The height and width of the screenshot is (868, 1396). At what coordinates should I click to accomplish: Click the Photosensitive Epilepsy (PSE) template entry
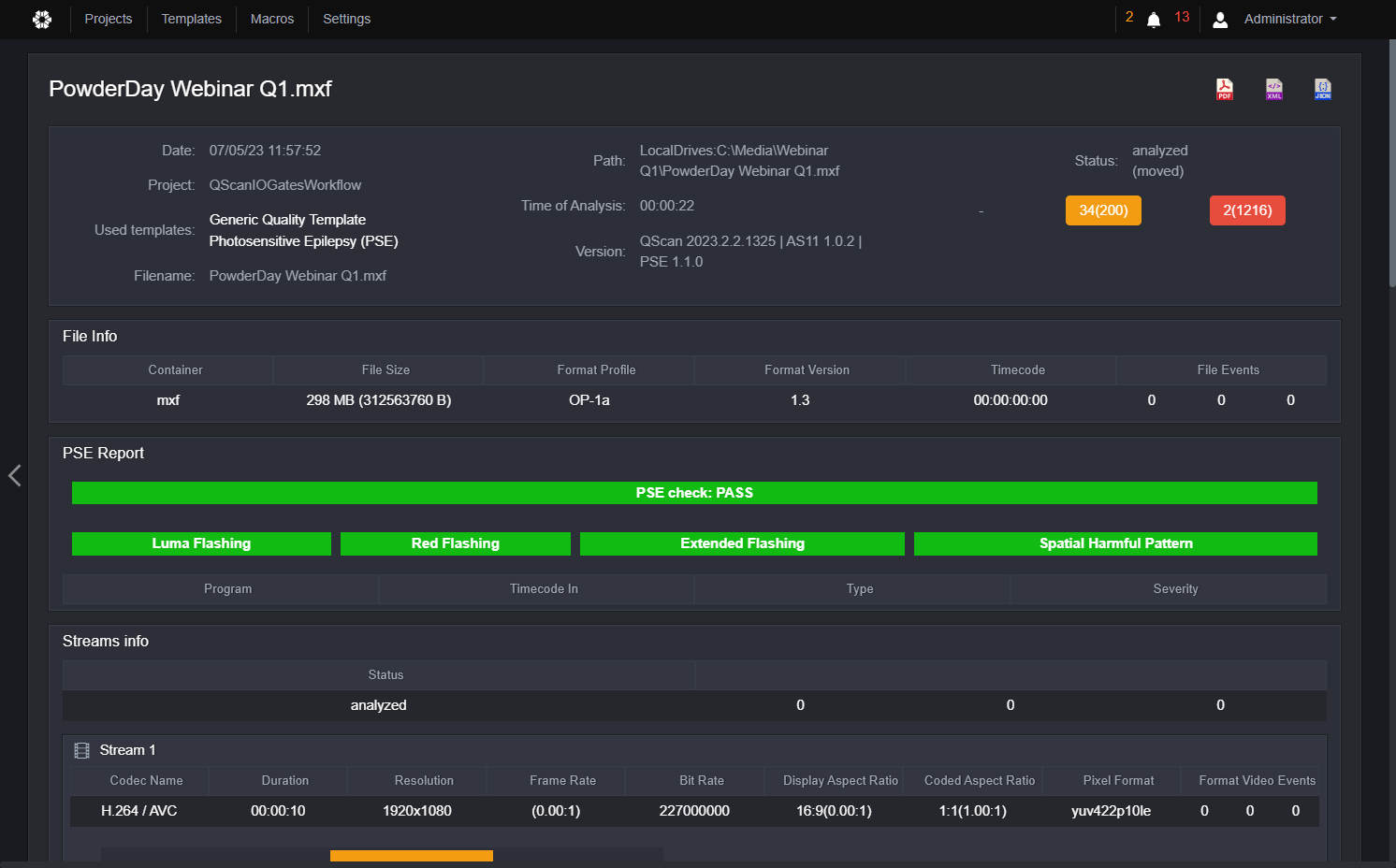coord(303,241)
